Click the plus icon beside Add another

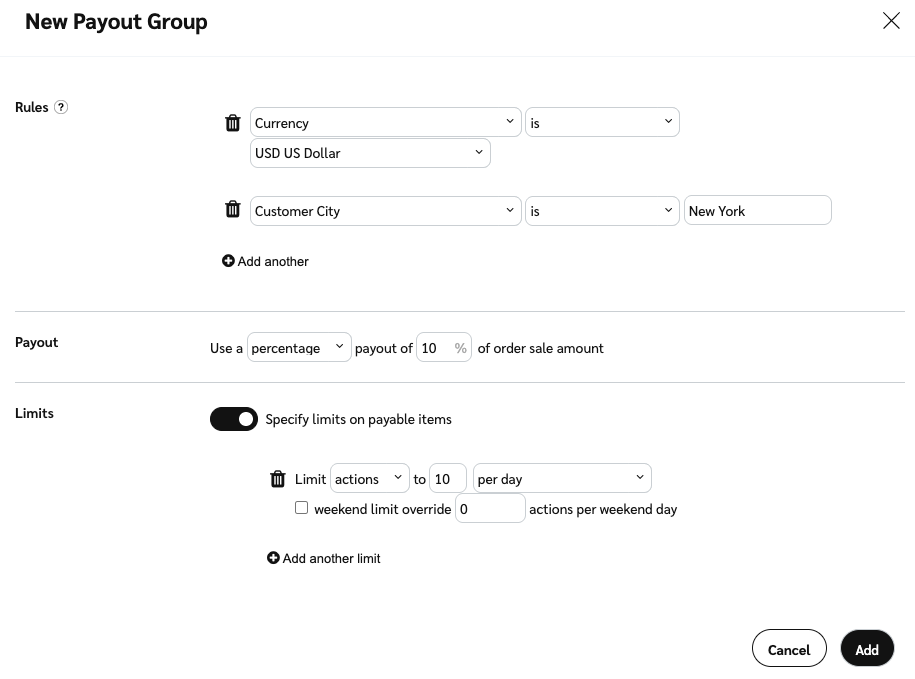228,261
